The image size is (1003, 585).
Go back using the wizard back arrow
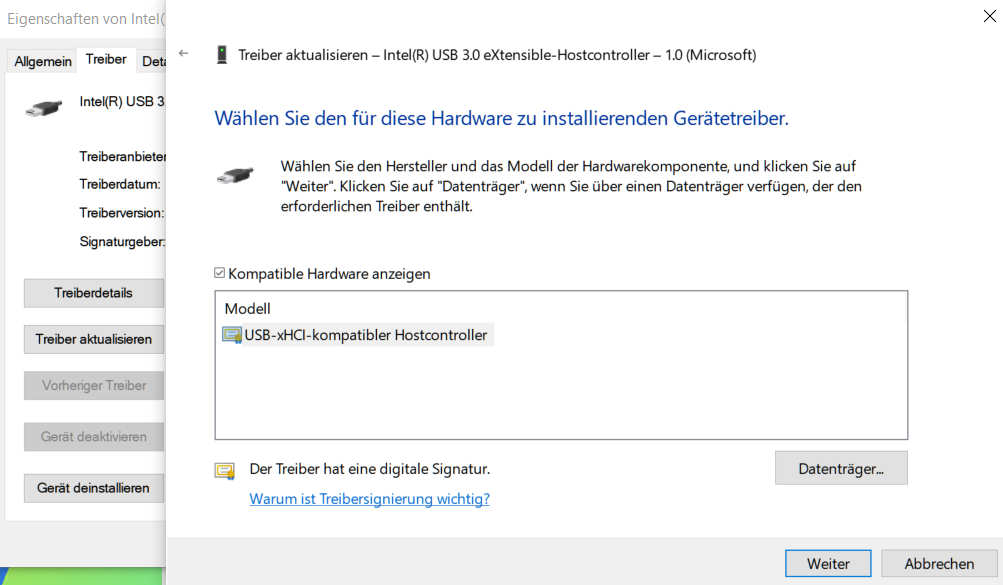184,54
